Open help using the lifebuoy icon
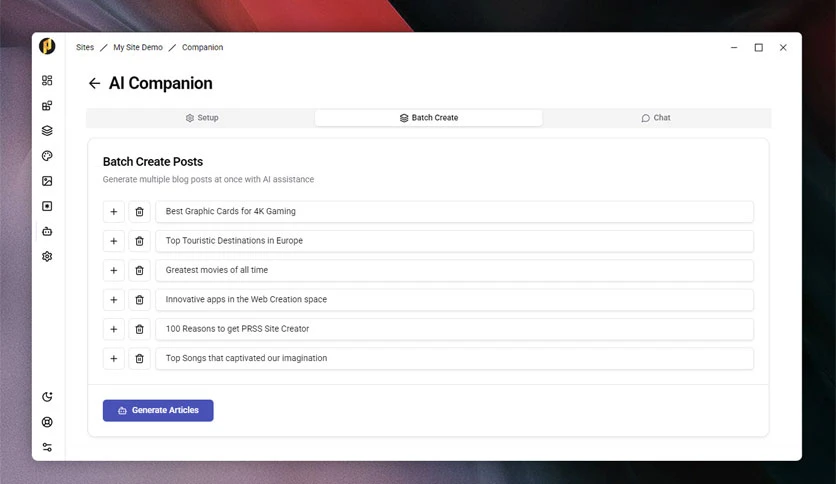Screen dimensions: 836x484 (x=47, y=422)
